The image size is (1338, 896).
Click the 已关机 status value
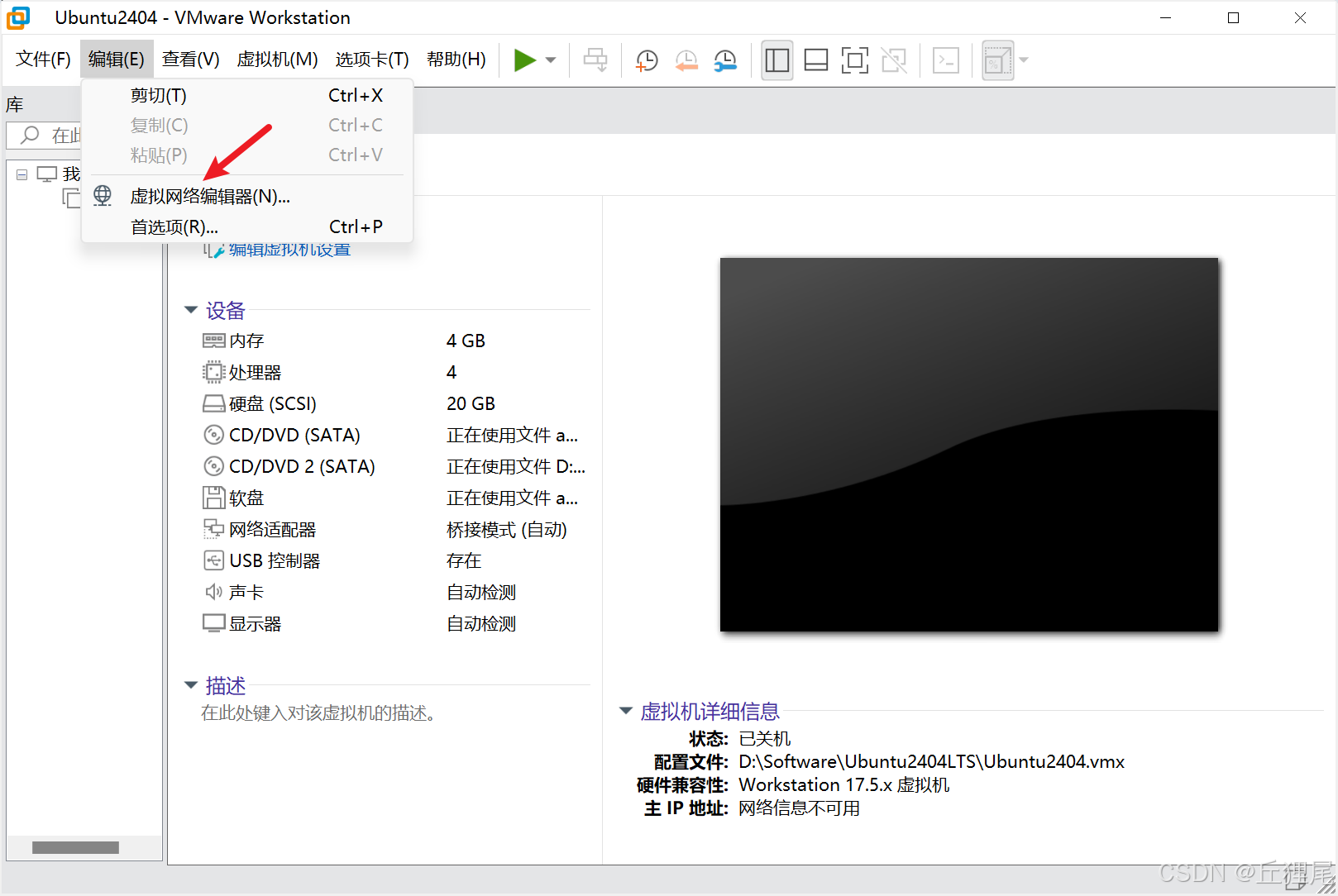764,738
